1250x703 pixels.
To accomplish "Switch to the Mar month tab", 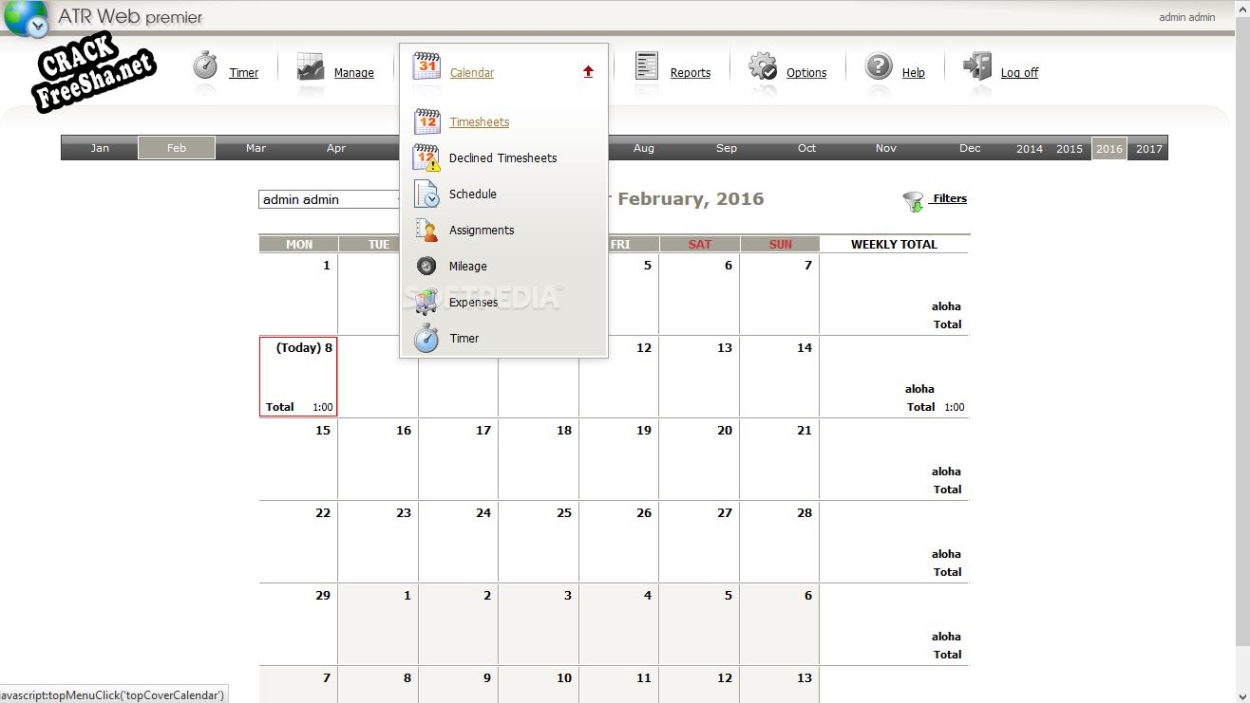I will tap(256, 148).
